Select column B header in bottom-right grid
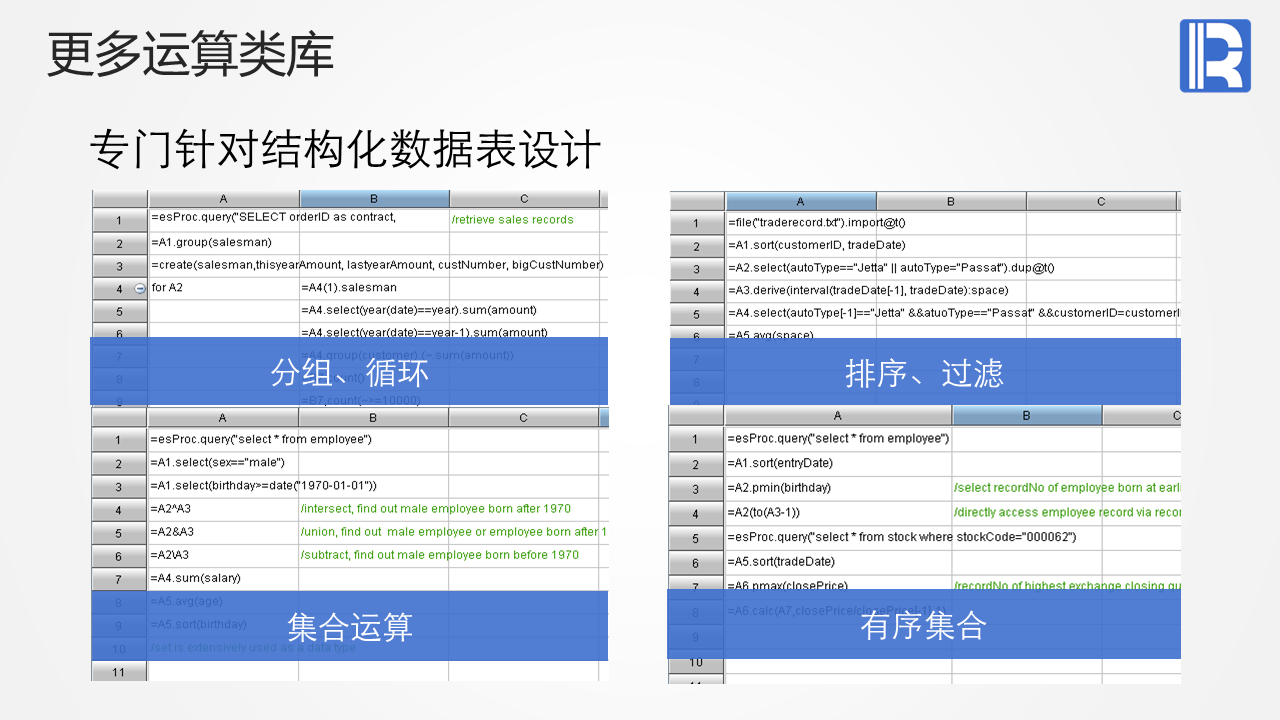The width and height of the screenshot is (1280, 720). (x=1027, y=415)
